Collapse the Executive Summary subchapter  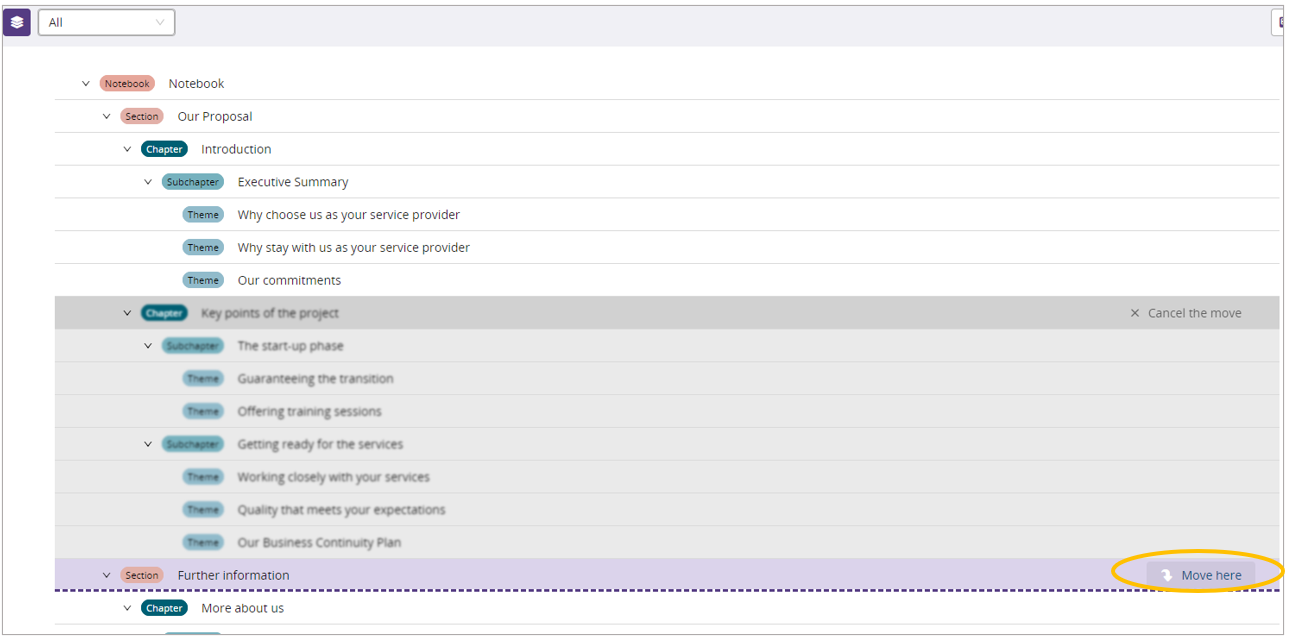pyautogui.click(x=148, y=182)
